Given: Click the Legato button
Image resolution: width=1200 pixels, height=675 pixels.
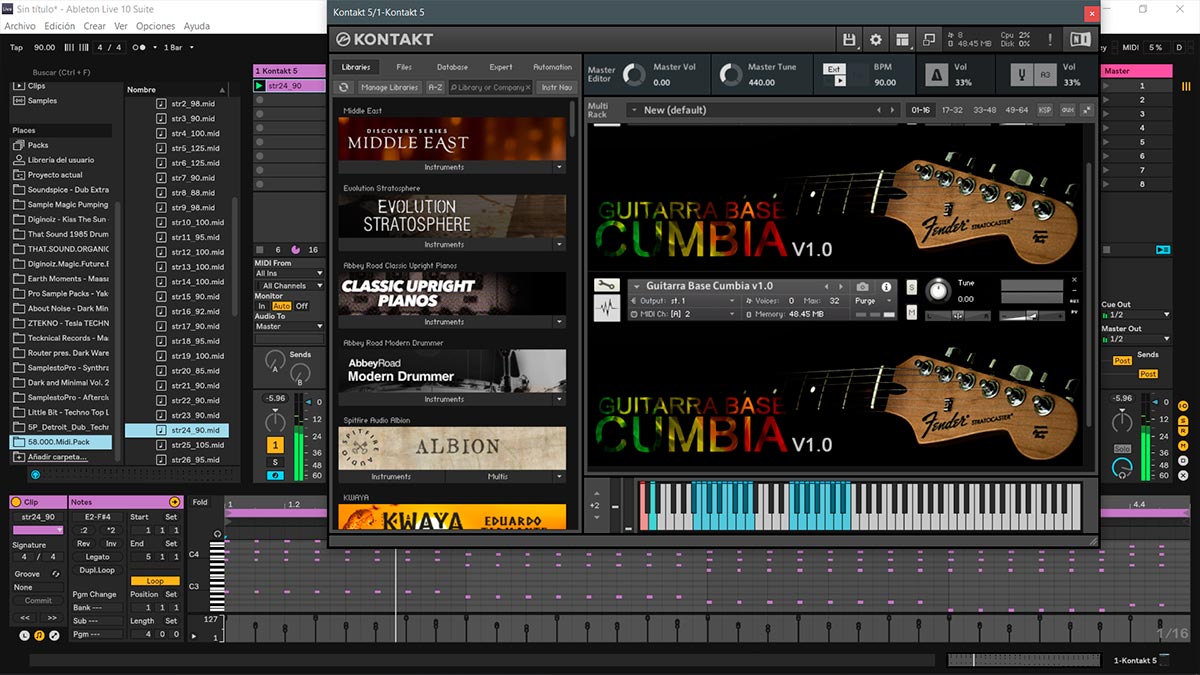Looking at the screenshot, I should (x=98, y=557).
